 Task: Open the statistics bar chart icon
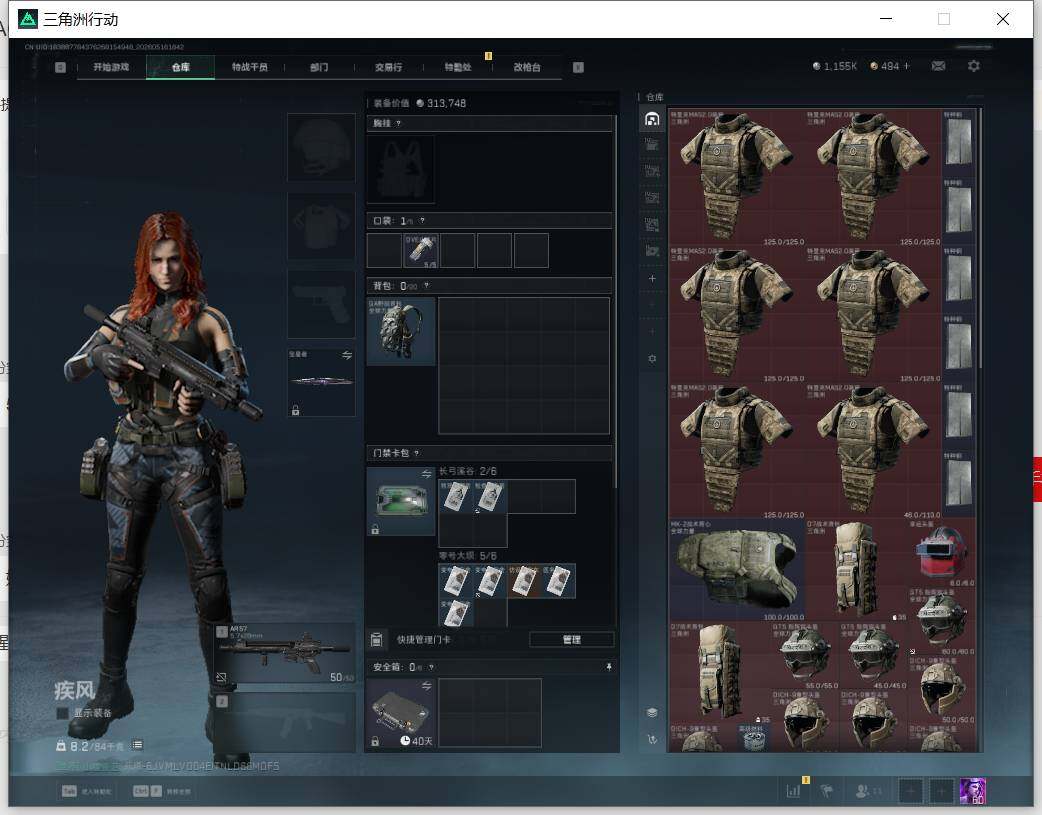[x=793, y=790]
